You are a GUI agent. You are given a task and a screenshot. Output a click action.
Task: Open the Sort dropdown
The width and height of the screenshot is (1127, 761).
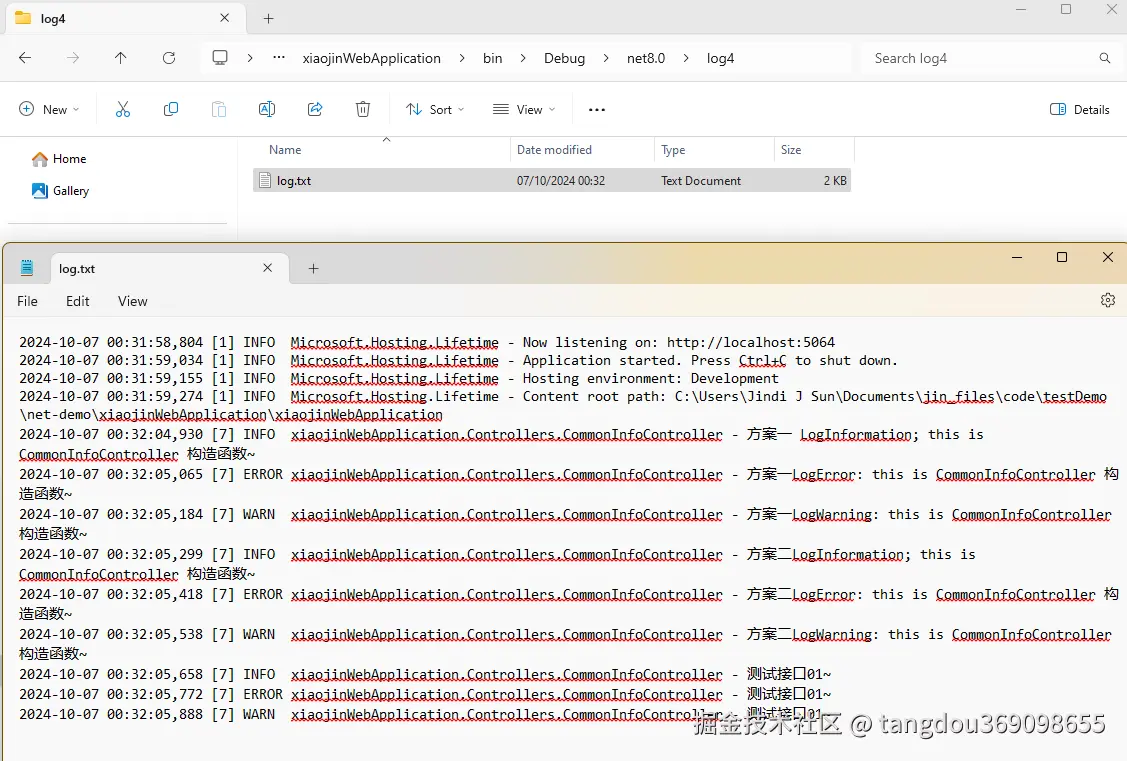point(436,109)
